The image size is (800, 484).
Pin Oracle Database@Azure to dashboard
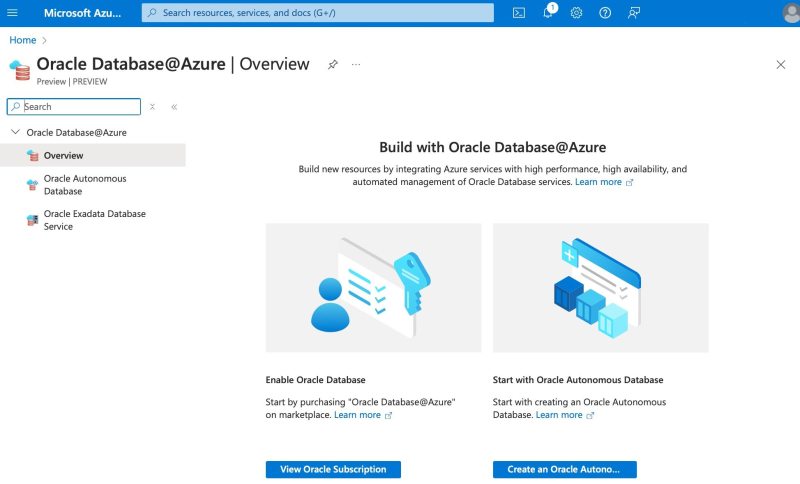pos(333,64)
